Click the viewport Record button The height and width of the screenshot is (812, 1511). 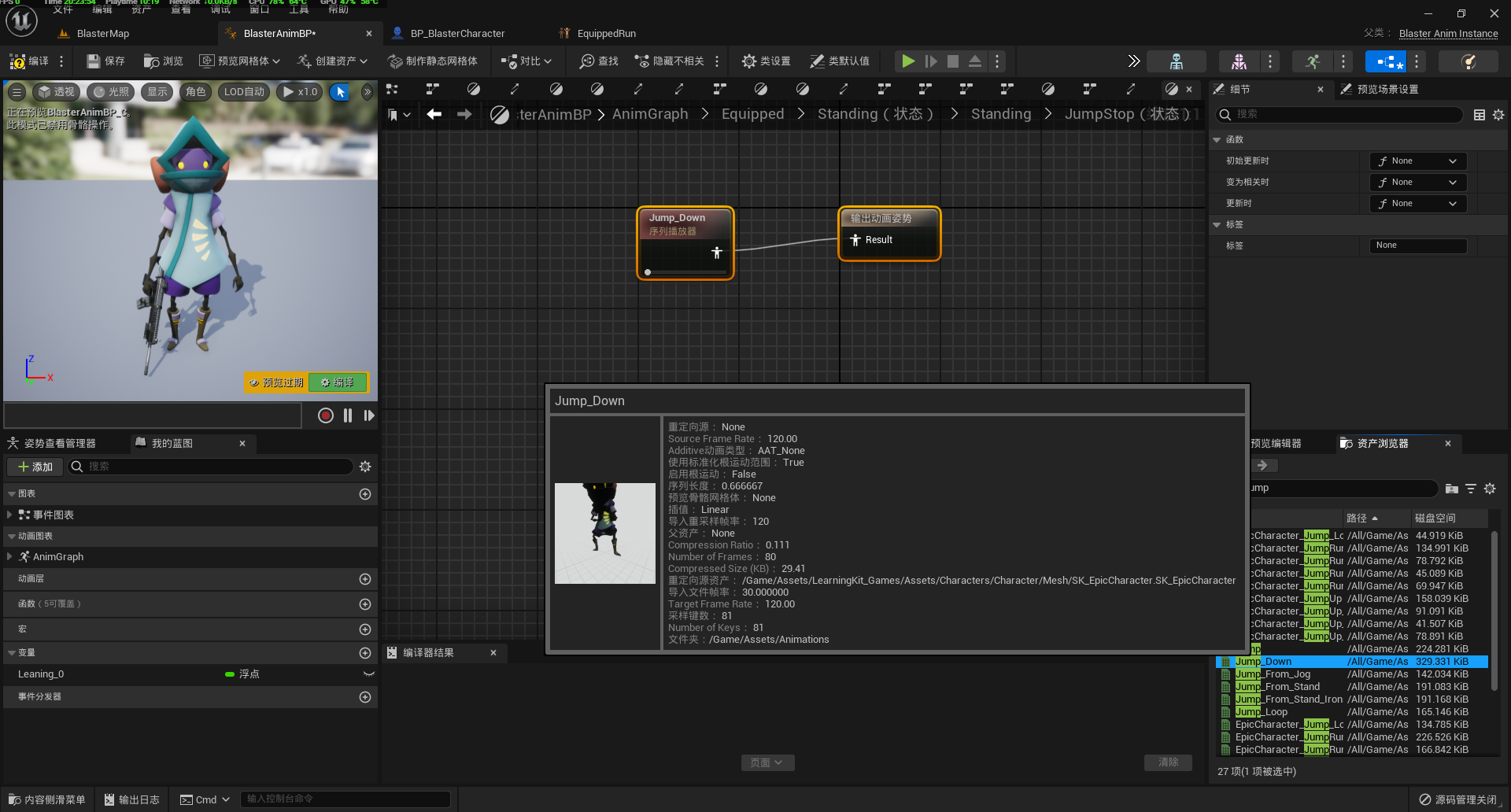[x=325, y=415]
